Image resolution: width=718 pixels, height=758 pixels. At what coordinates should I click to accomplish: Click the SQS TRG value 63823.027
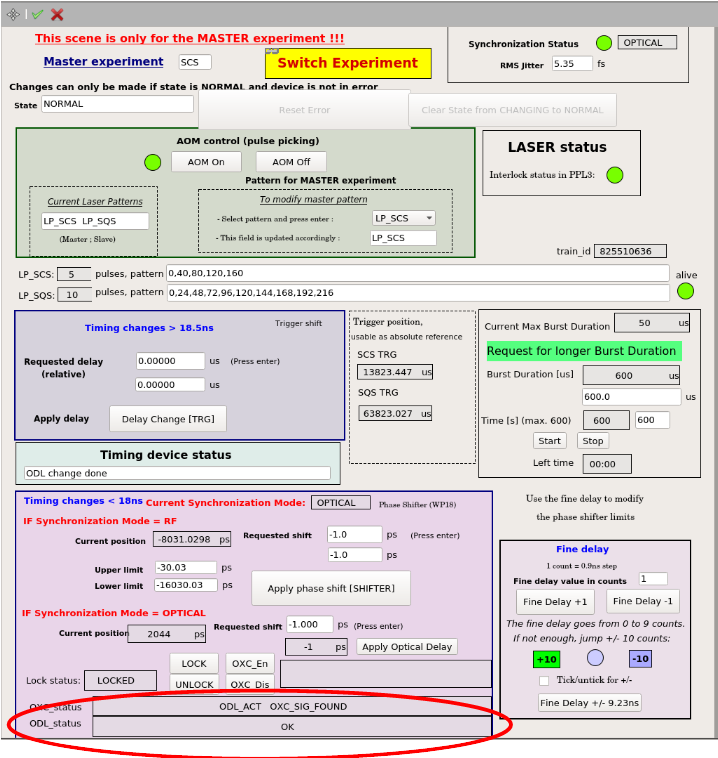395,413
